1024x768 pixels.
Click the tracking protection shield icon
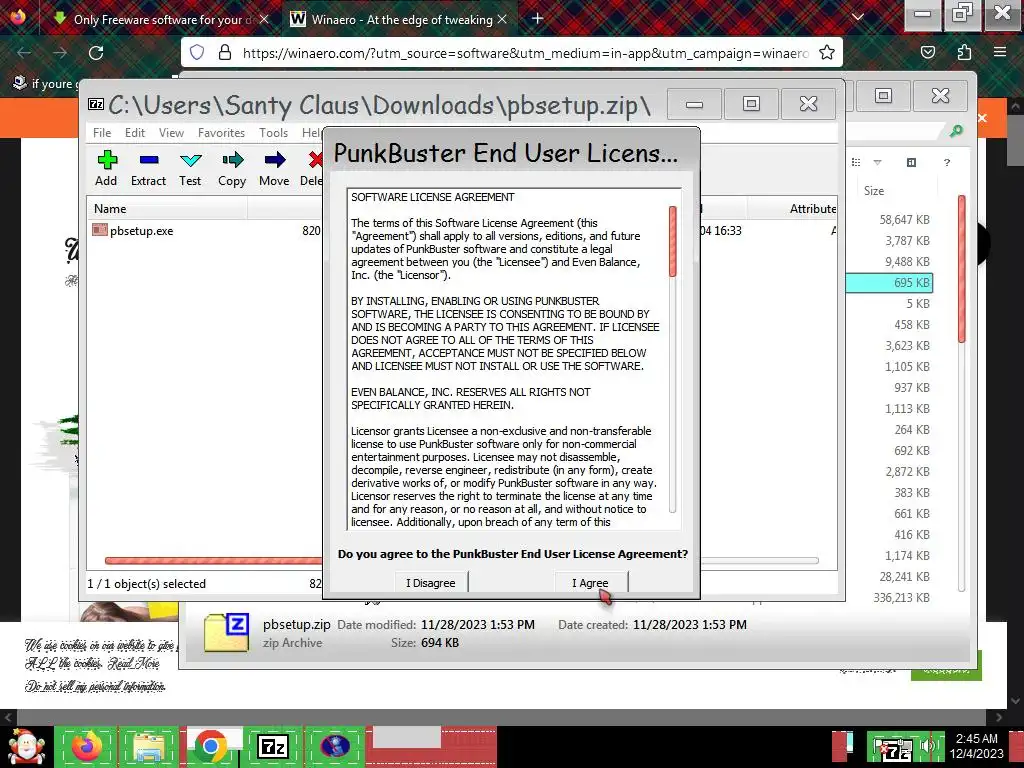tap(197, 53)
